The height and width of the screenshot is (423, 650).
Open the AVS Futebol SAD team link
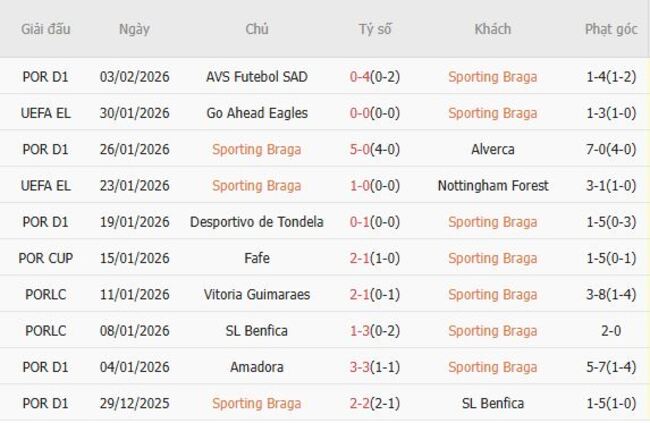(256, 77)
